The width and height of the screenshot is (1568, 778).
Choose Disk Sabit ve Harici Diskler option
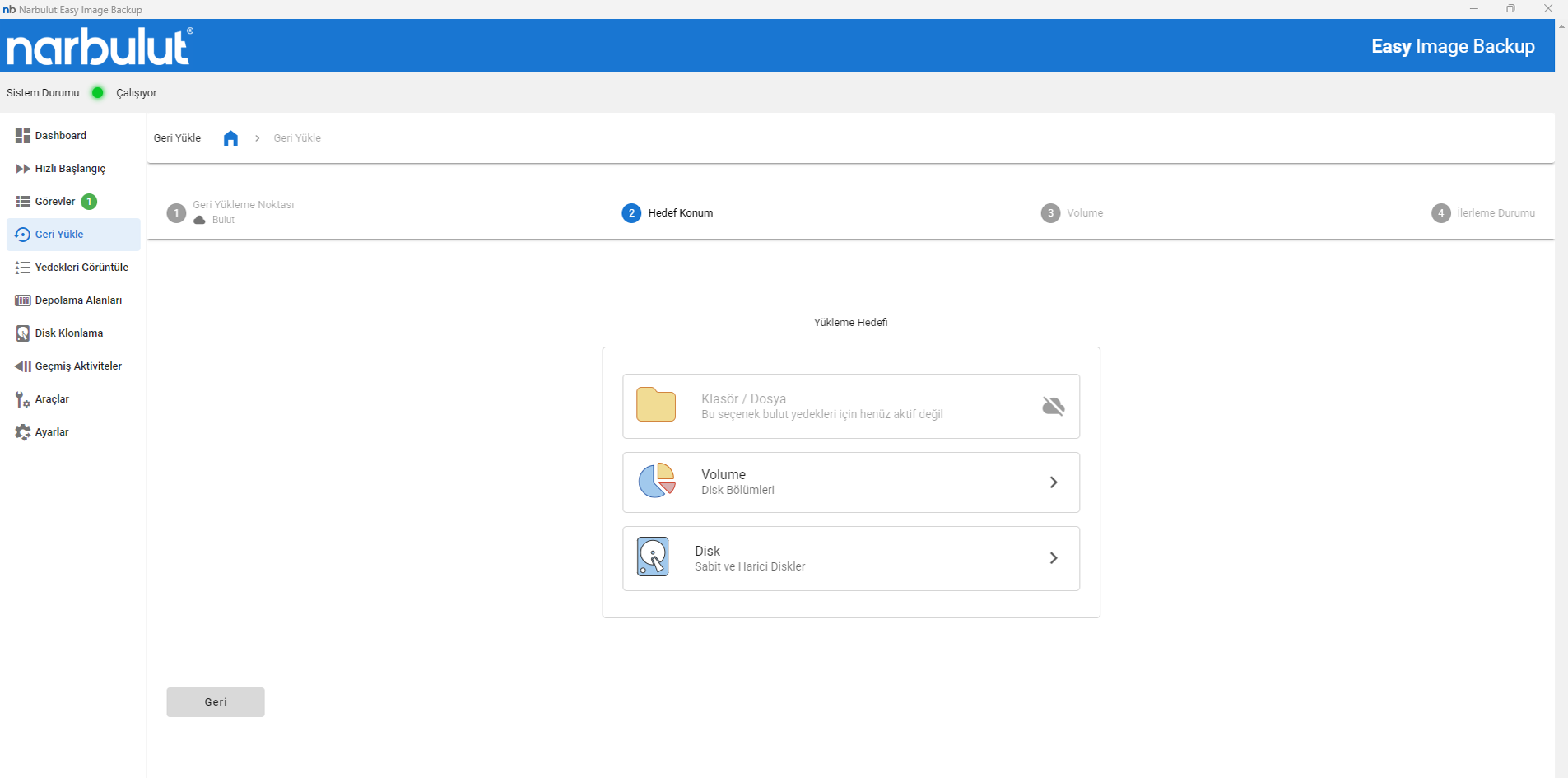tap(850, 558)
